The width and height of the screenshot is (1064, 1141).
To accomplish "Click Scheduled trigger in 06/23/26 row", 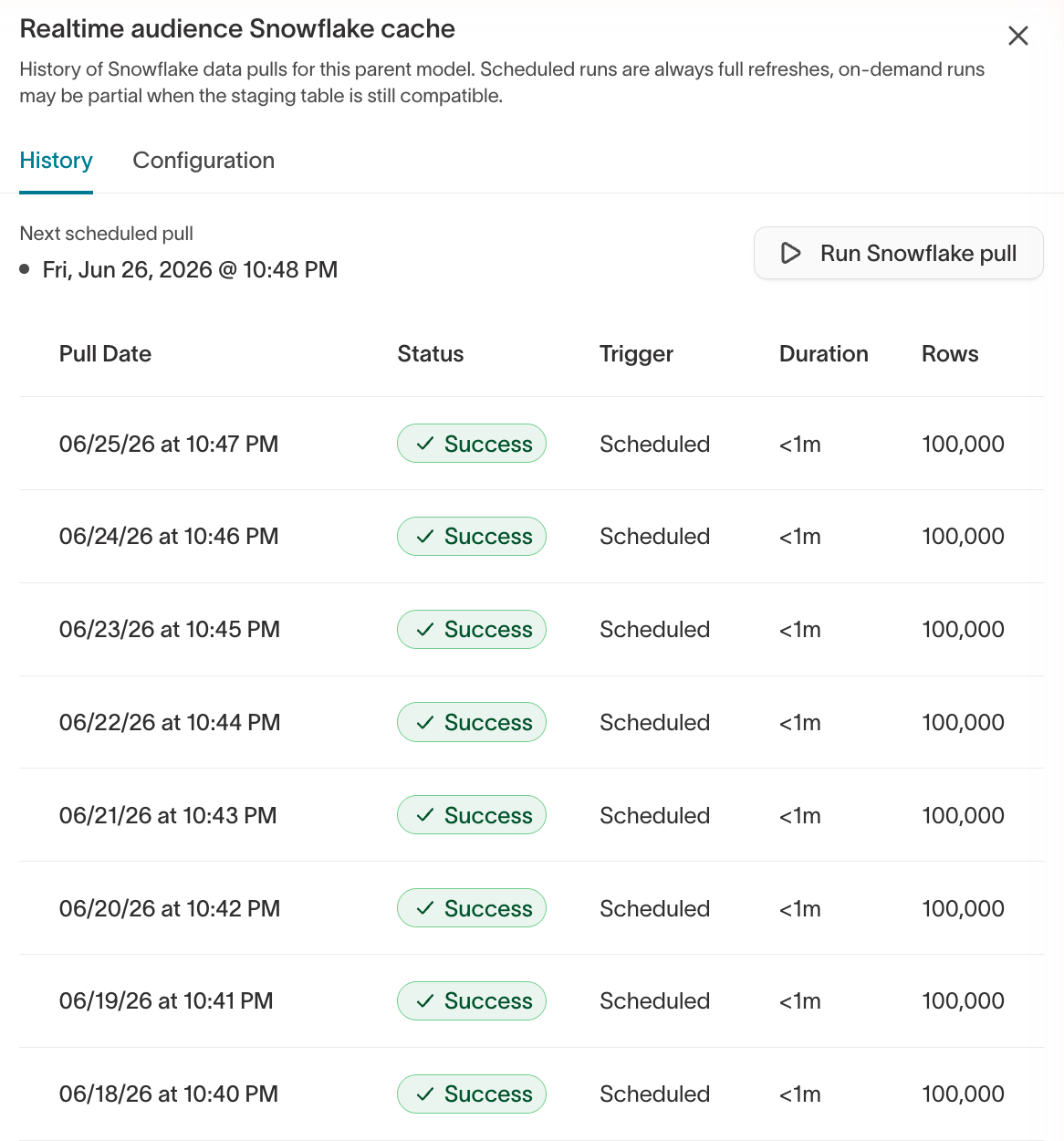I will click(654, 630).
